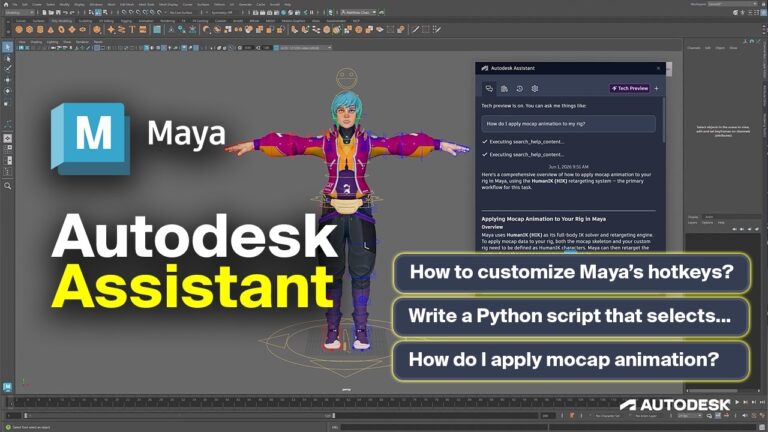Click the Home icon in Maya's menu bar
Screen dimensions: 768x432
[6, 4]
